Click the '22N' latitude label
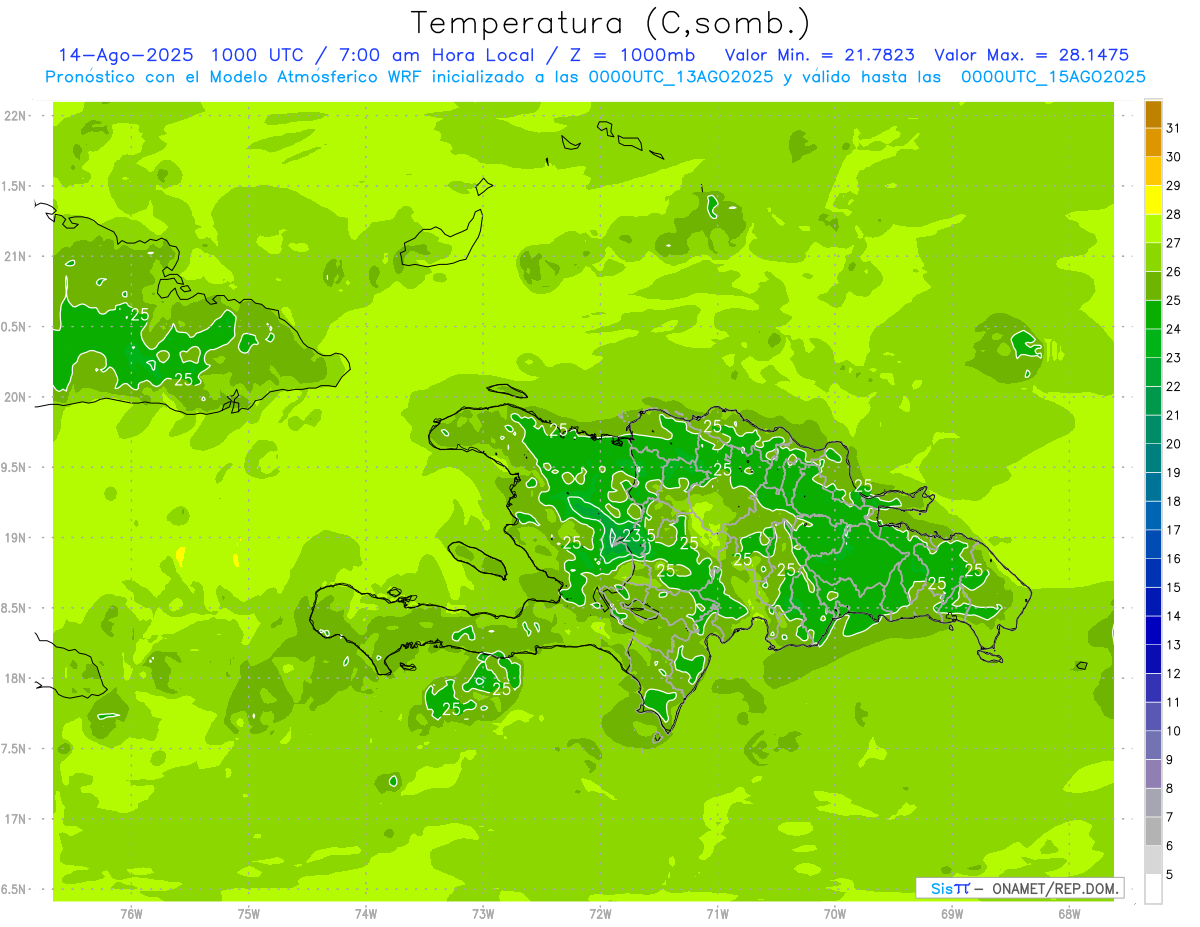1200x927 pixels. [x=15, y=116]
